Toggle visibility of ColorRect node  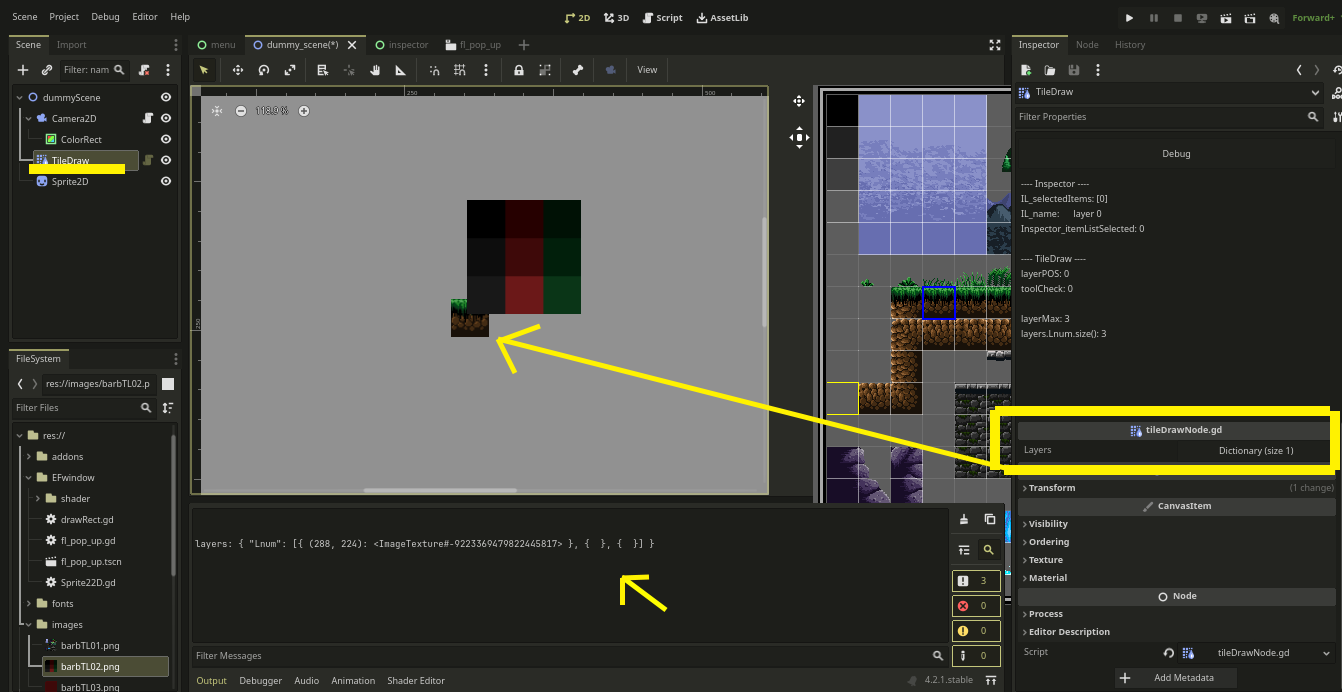[166, 140]
